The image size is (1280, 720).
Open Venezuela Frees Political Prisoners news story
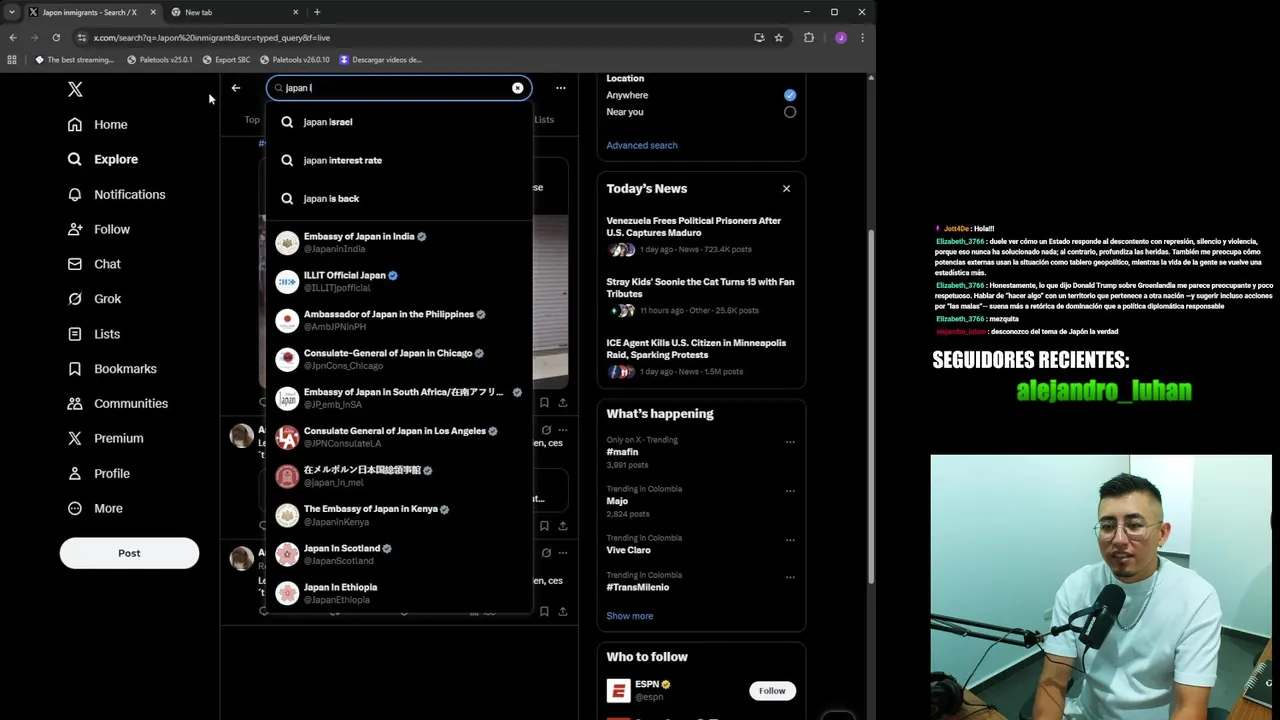click(x=701, y=235)
